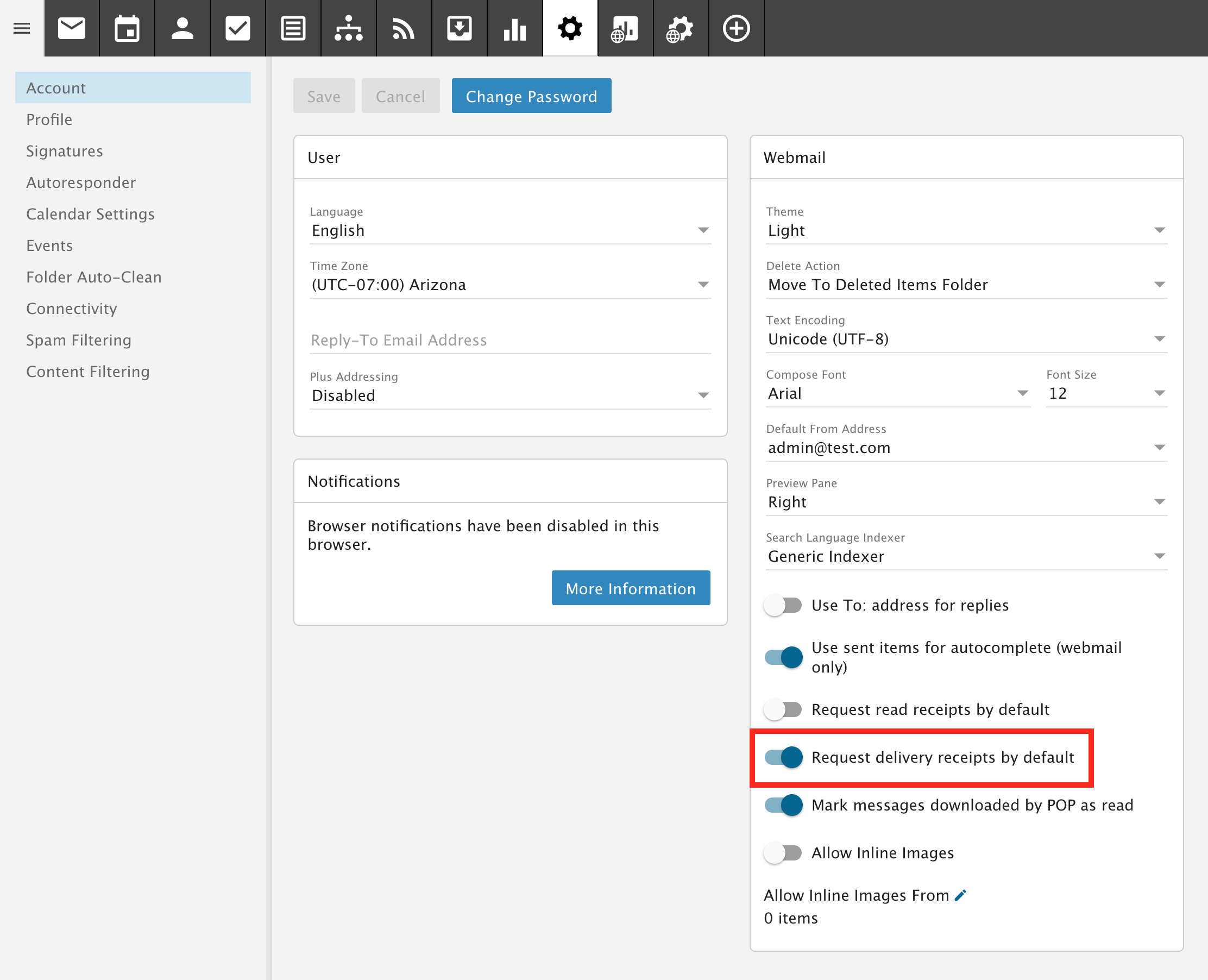Toggle Mark messages downloaded by POP as read

[783, 805]
